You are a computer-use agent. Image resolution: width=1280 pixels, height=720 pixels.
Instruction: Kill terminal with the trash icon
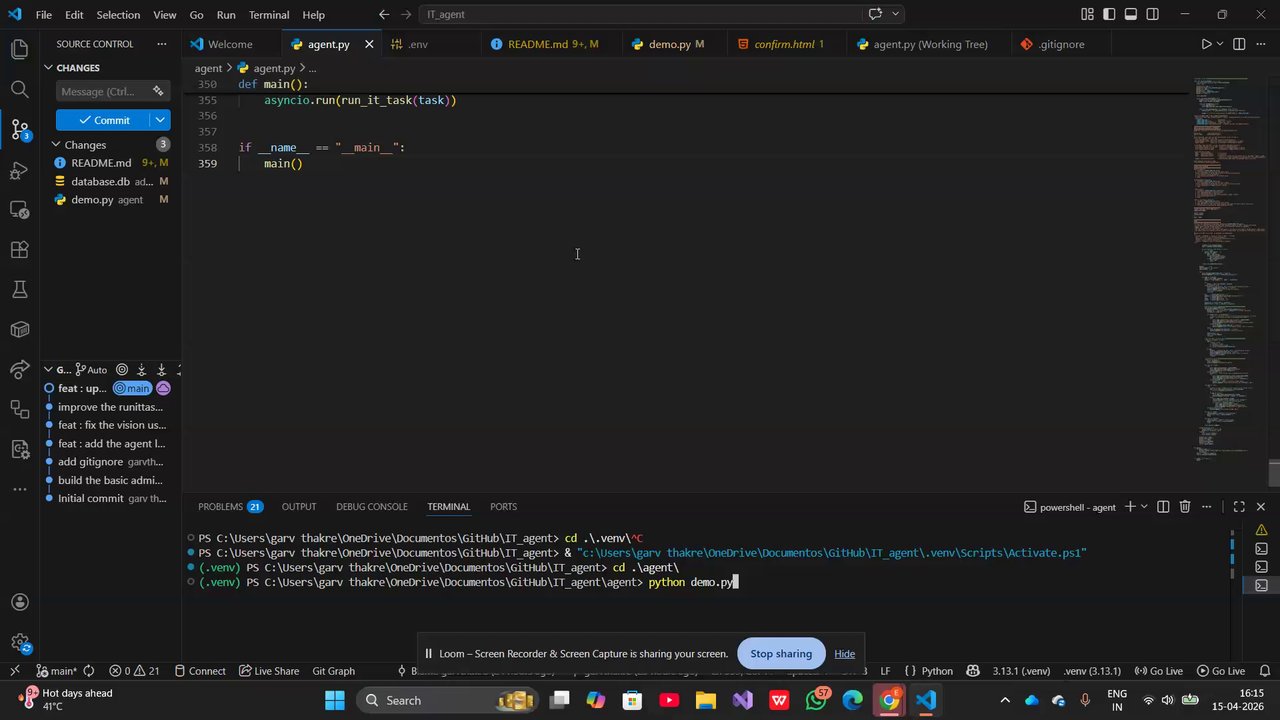1185,507
